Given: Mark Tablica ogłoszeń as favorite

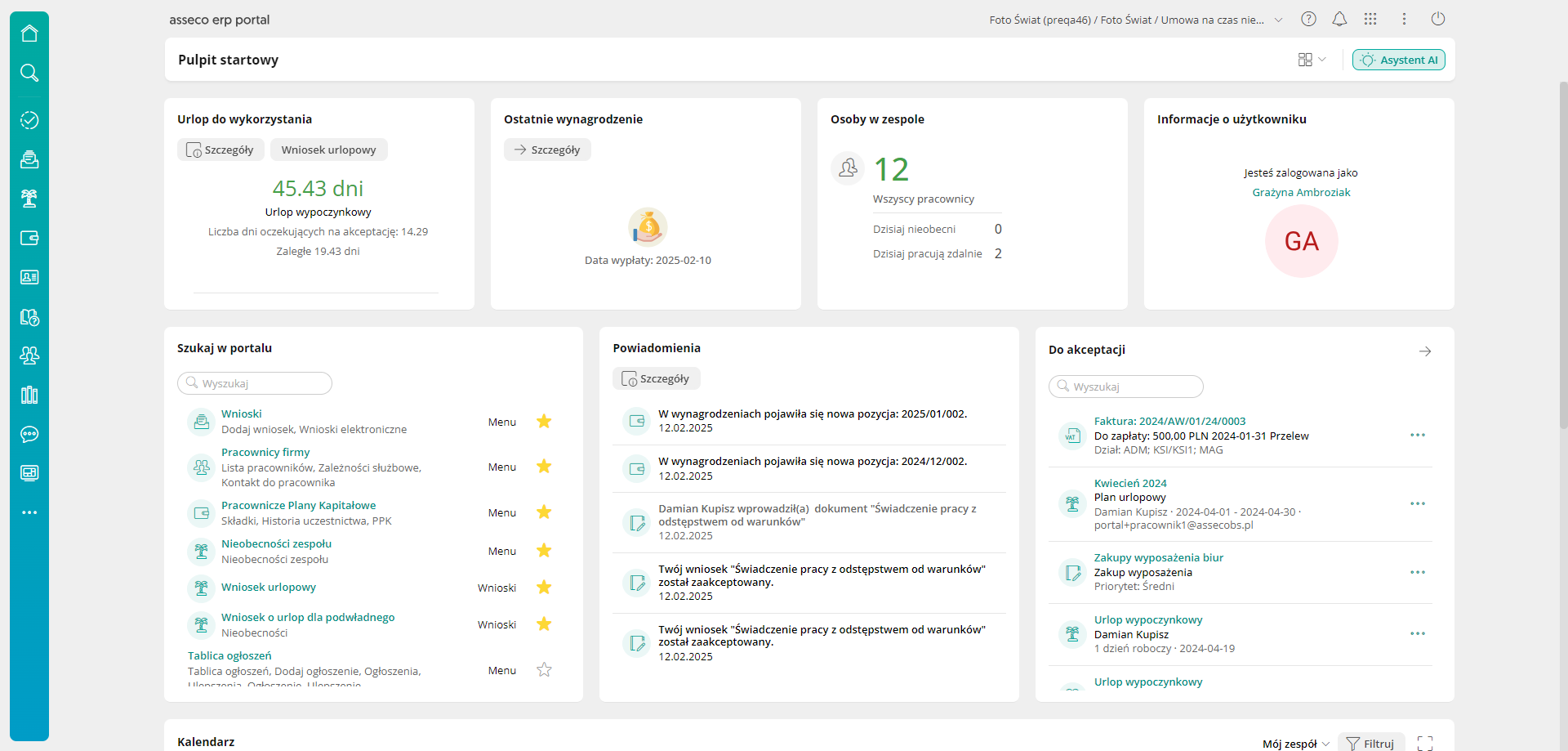Looking at the screenshot, I should pos(544,670).
